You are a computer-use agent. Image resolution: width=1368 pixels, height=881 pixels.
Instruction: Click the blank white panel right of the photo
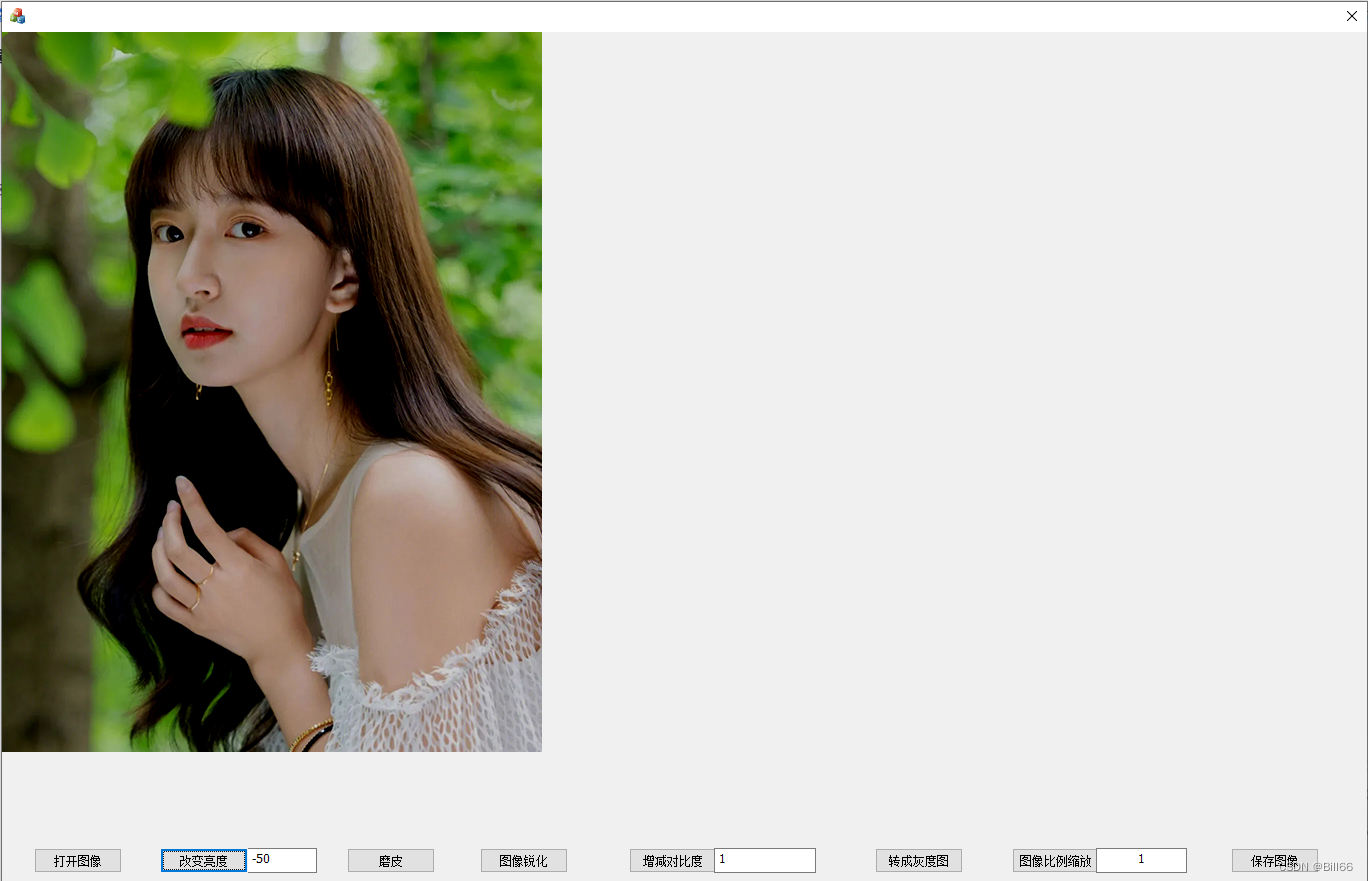(x=950, y=400)
